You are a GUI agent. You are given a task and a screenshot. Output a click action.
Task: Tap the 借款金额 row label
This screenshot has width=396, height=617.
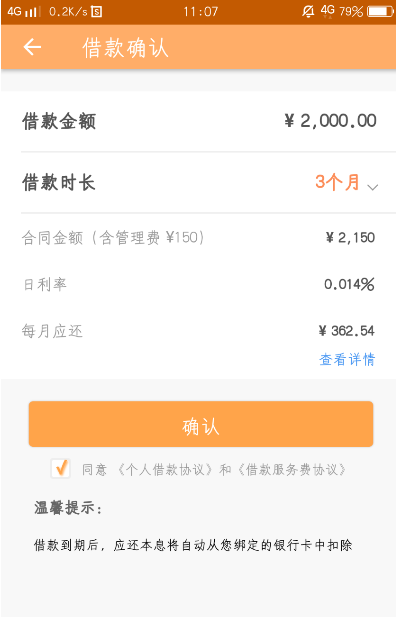point(59,121)
